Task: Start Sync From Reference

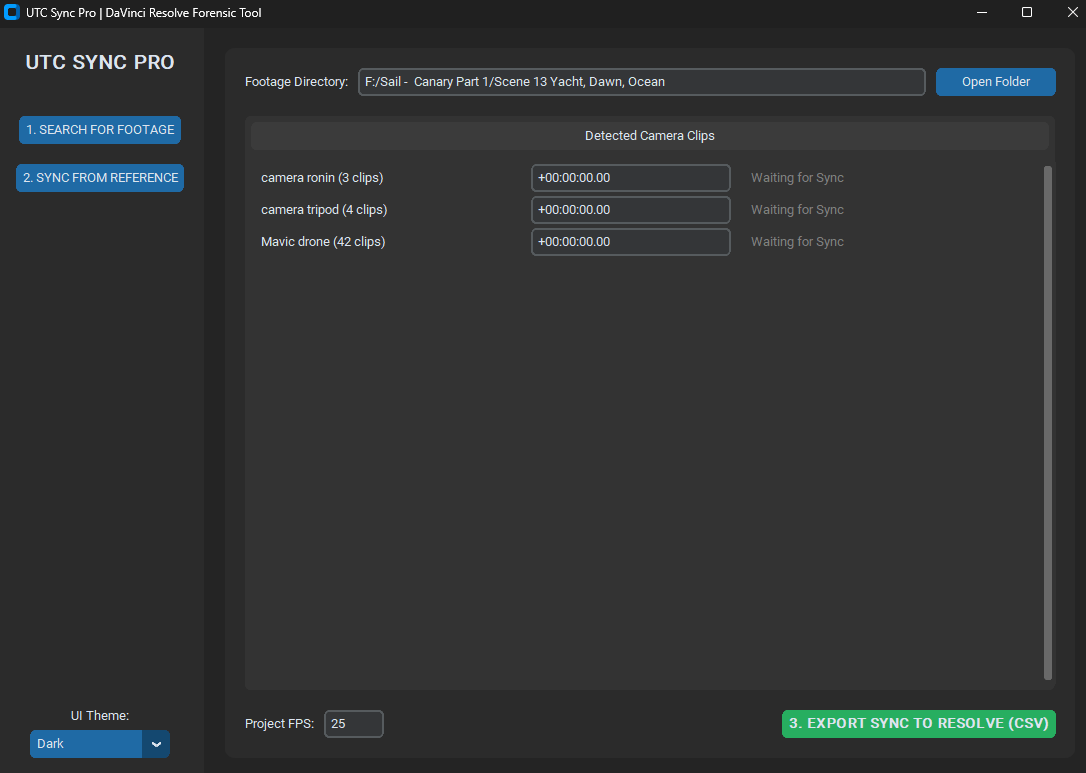Action: click(x=100, y=178)
